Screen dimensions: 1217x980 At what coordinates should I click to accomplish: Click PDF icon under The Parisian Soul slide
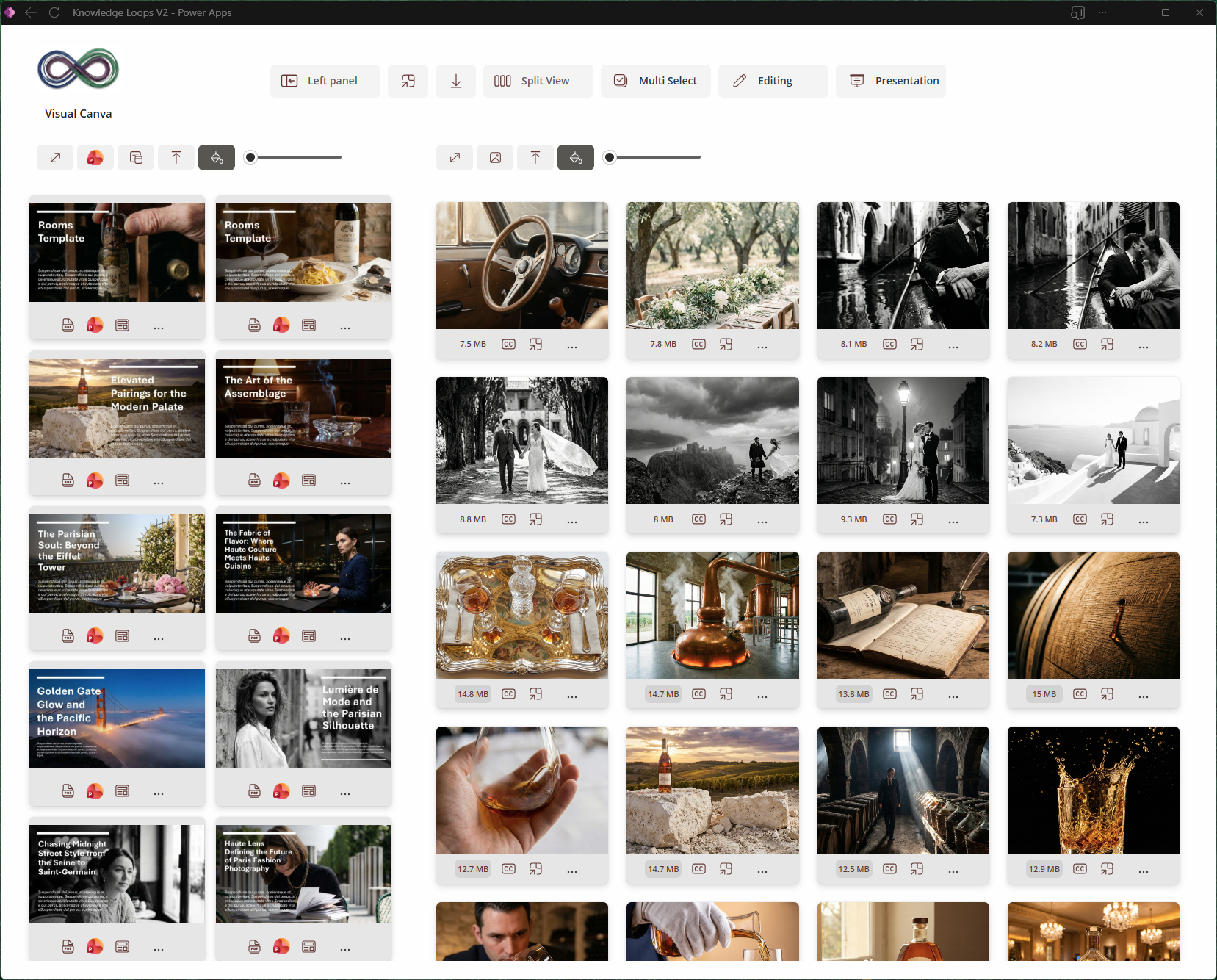tap(68, 635)
